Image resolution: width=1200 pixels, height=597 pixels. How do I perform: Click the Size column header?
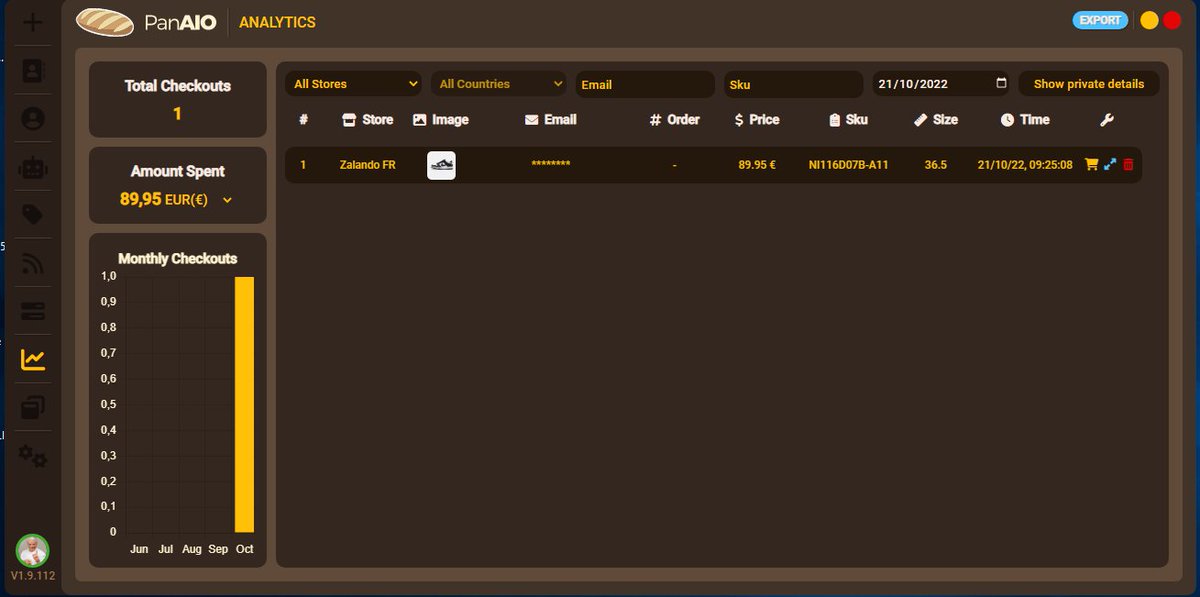tap(936, 120)
